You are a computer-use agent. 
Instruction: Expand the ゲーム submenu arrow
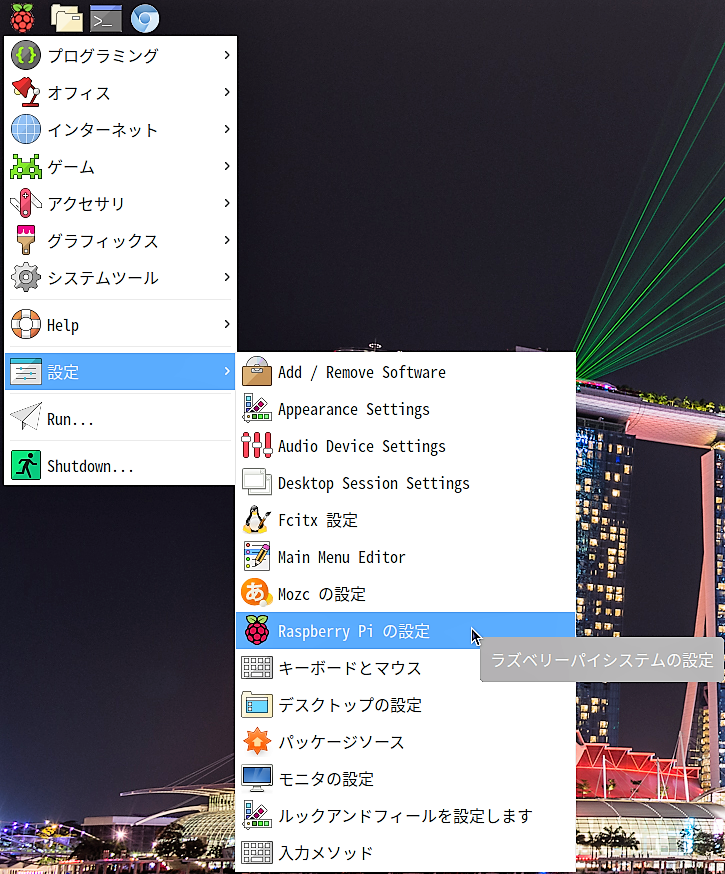(x=226, y=166)
